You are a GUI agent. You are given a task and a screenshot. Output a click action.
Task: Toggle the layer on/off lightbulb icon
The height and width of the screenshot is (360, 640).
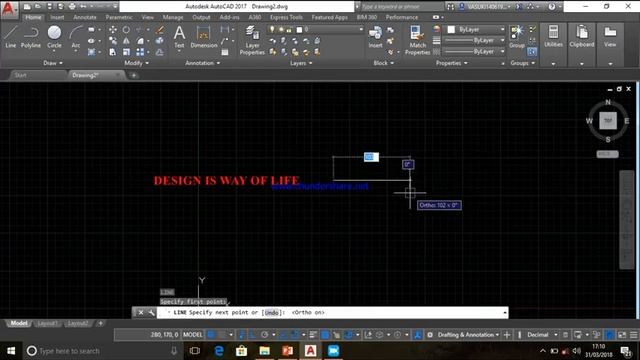click(272, 29)
